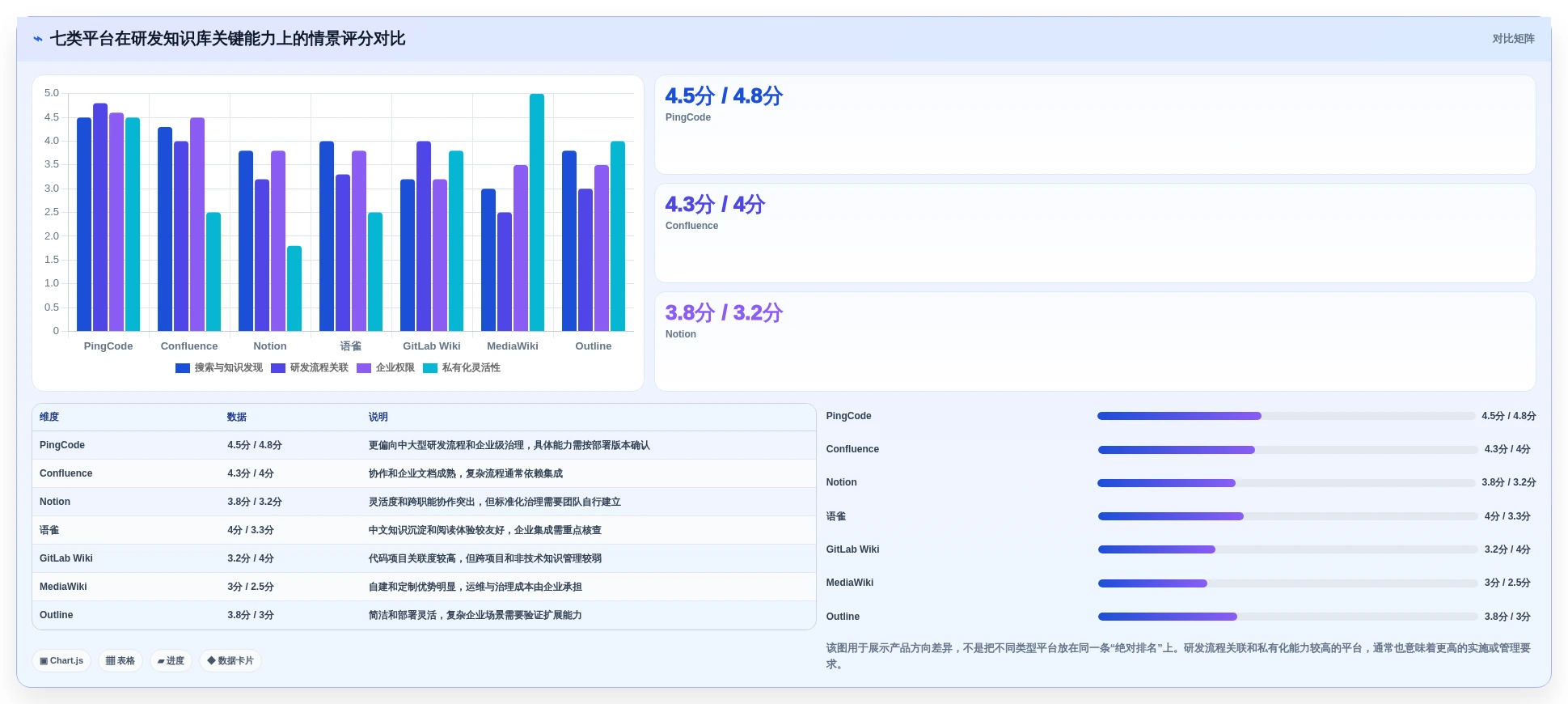The width and height of the screenshot is (1568, 704).
Task: Click the 语雀 label in the progress list
Action: click(836, 516)
